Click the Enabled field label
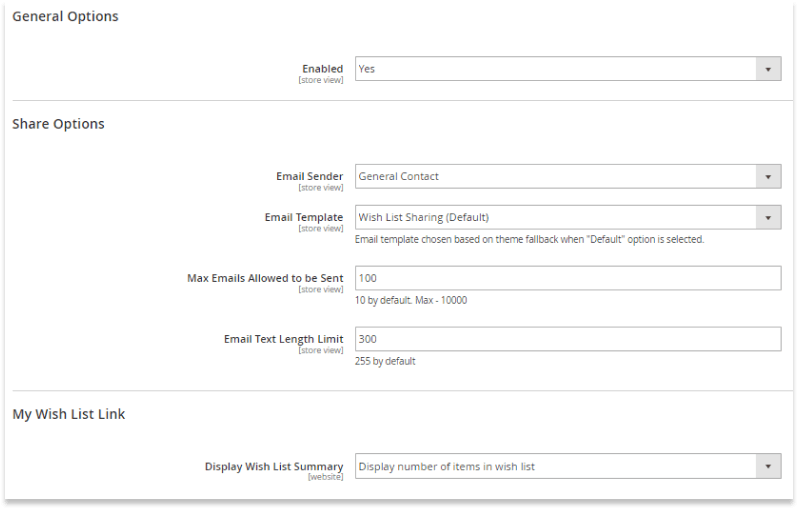This screenshot has height=509, width=798. coord(323,69)
